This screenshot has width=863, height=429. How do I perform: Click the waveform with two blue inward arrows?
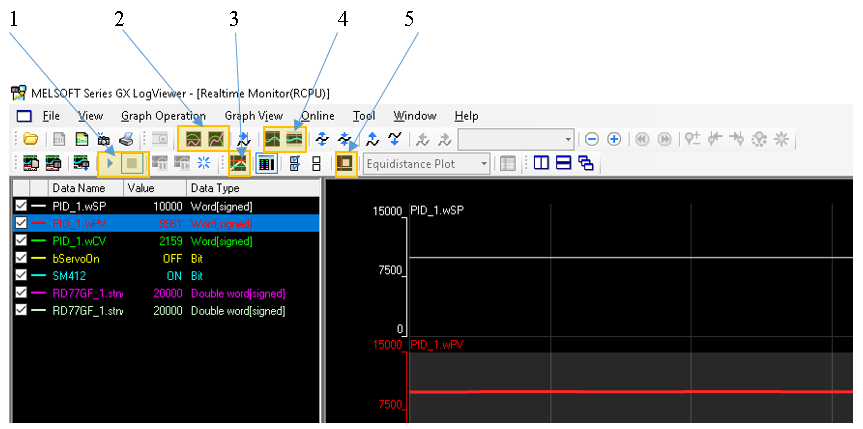pyautogui.click(x=345, y=139)
